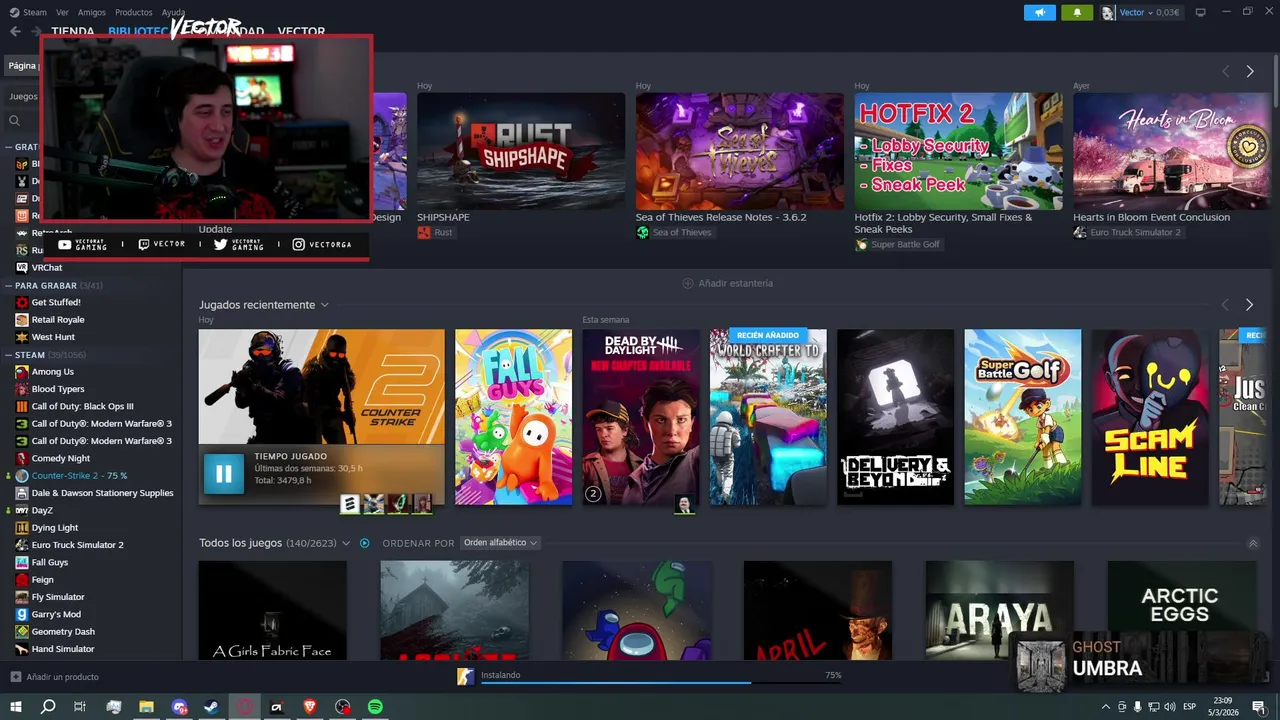The image size is (1280, 720).
Task: Select Blood Typers in sidebar
Action: [x=58, y=389]
